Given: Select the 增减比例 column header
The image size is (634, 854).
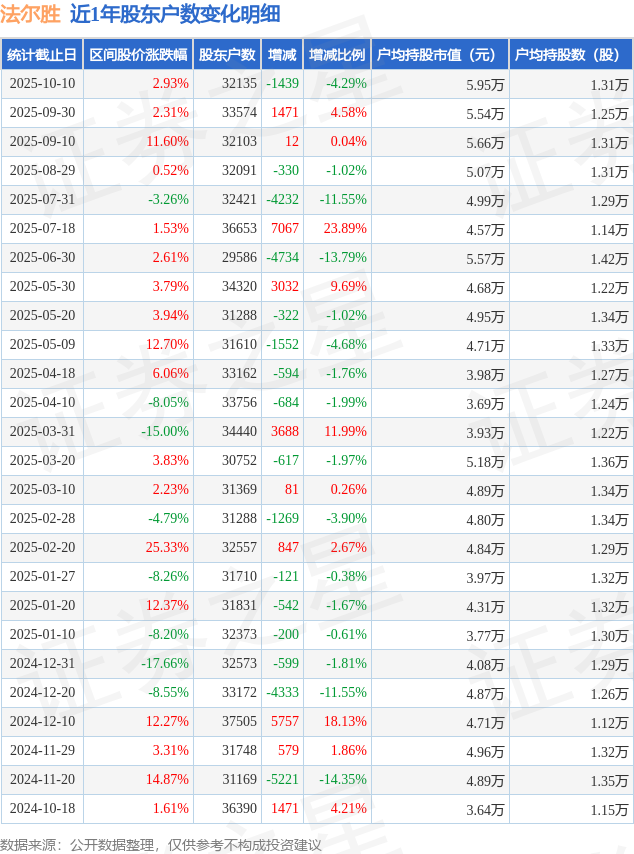Looking at the screenshot, I should 337,55.
